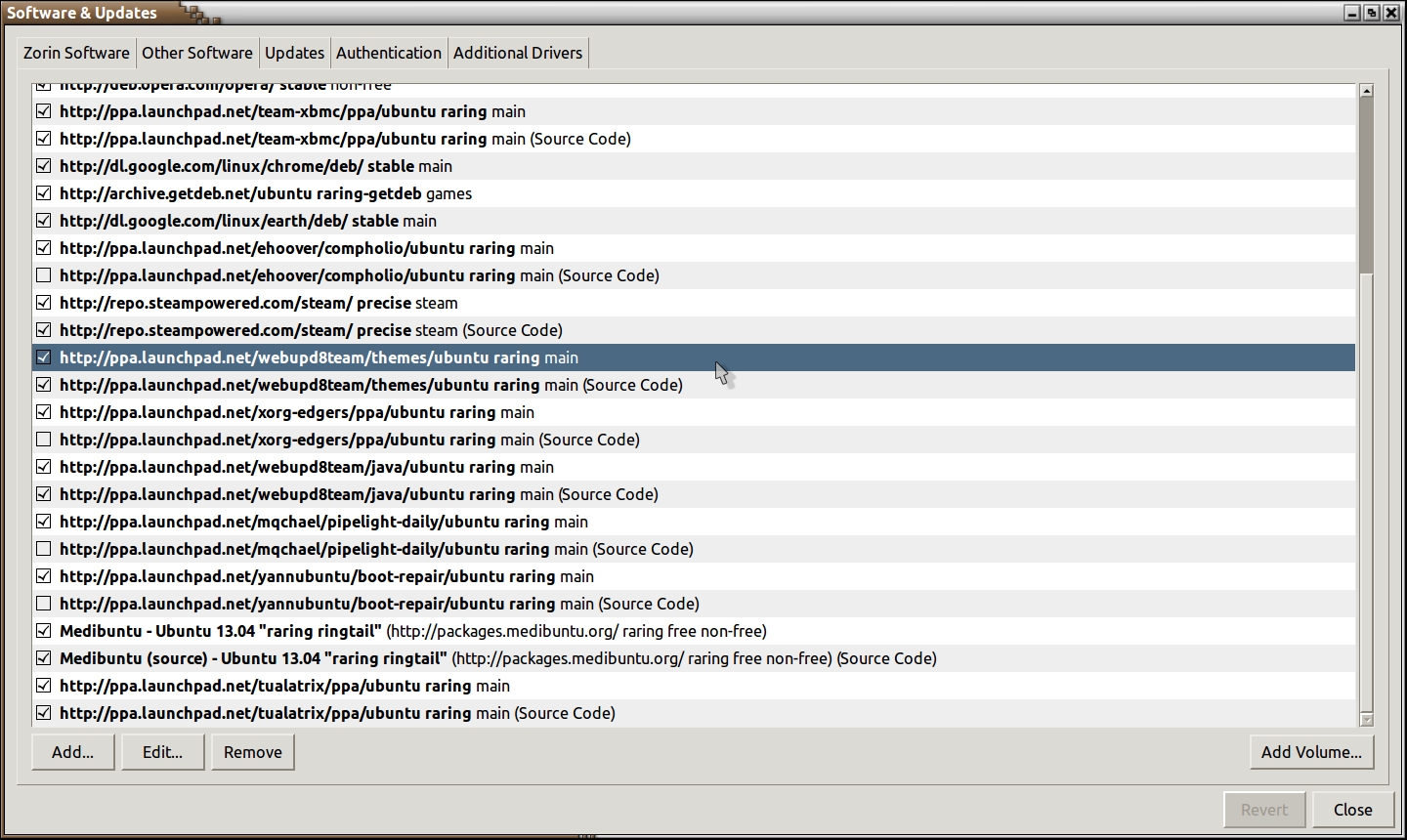Click the scrollbar down arrow
Image resolution: width=1407 pixels, height=840 pixels.
[1366, 719]
